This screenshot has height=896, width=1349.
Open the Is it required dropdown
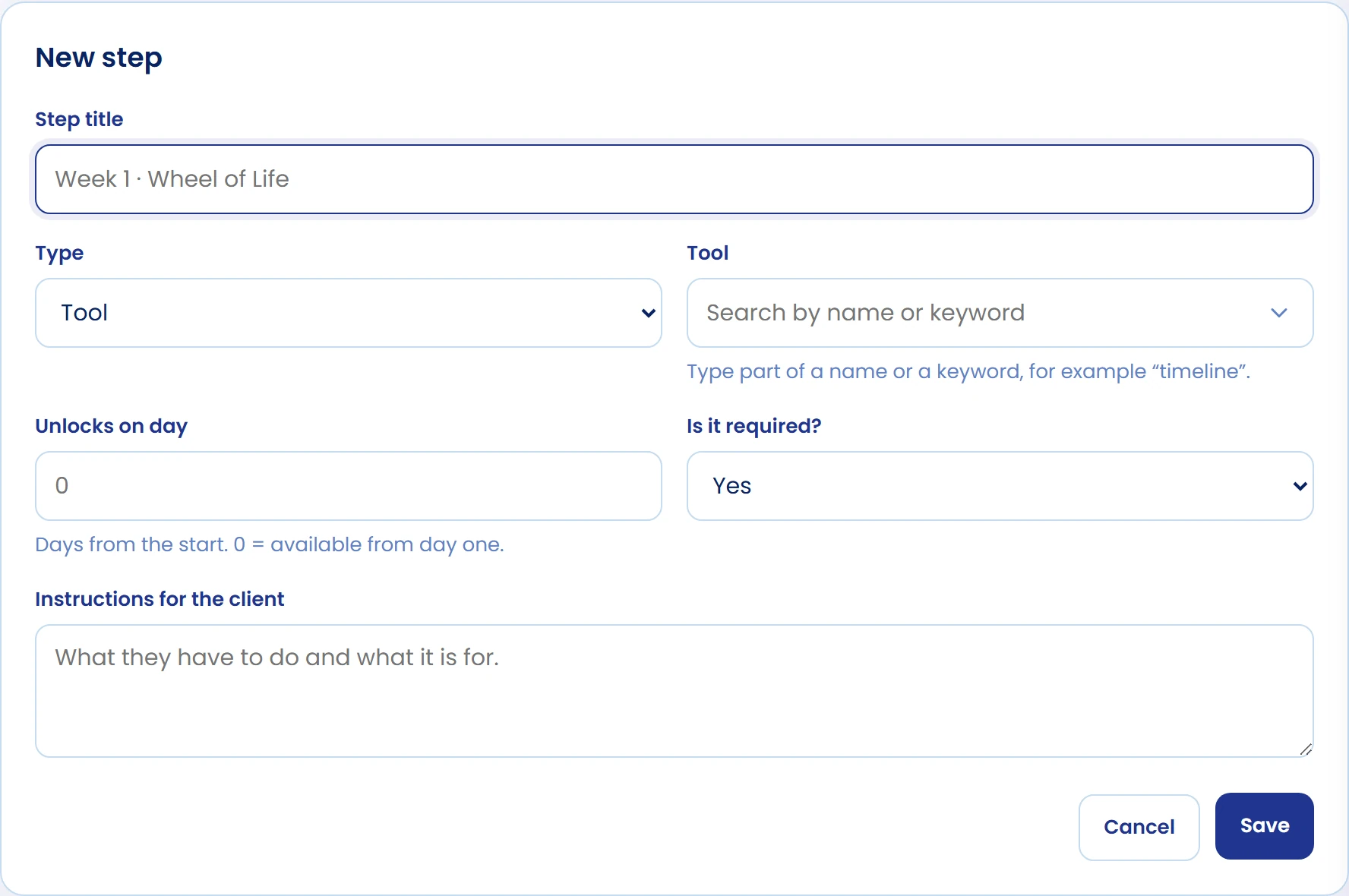1000,486
